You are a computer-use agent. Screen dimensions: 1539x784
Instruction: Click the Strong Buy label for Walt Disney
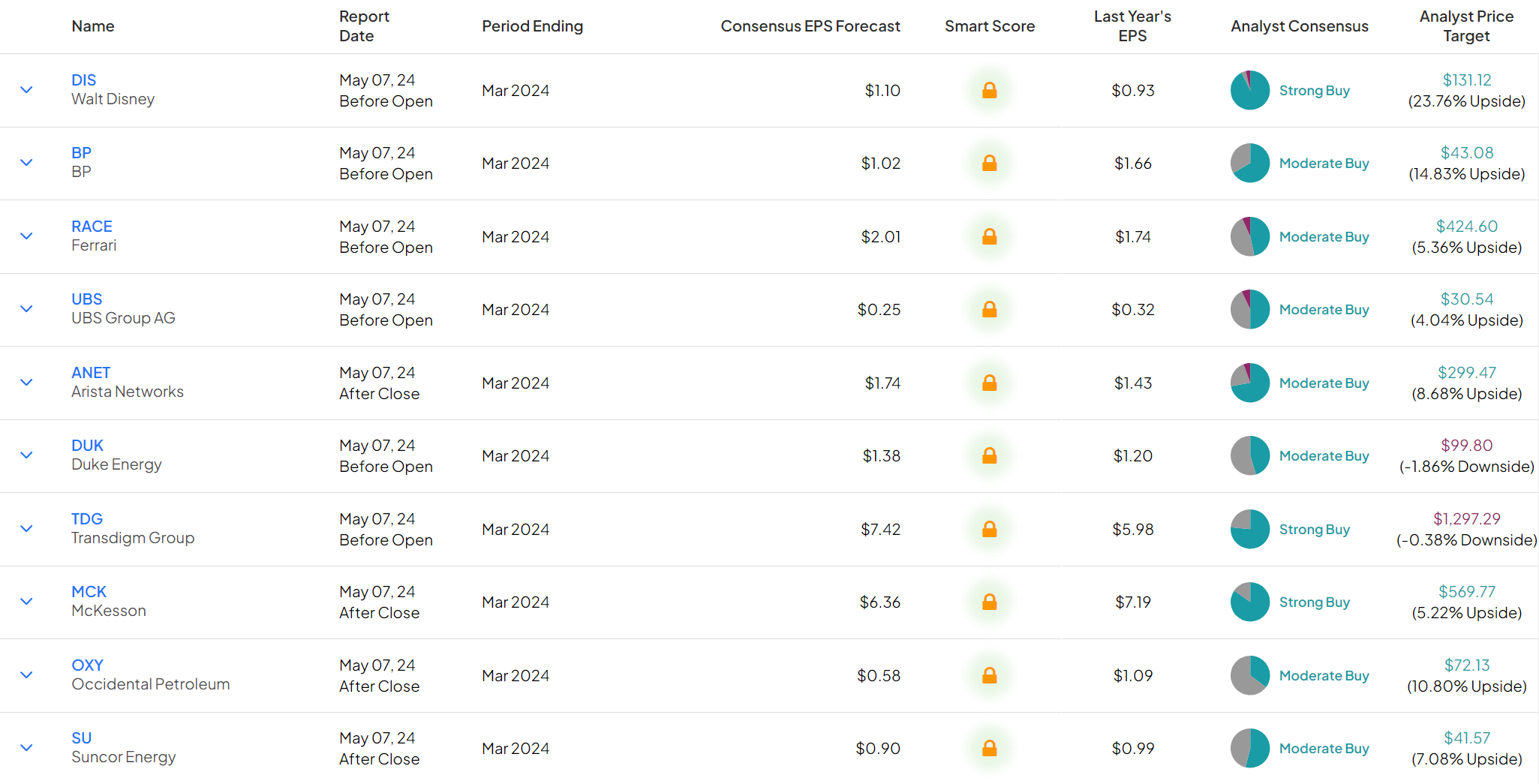point(1314,91)
